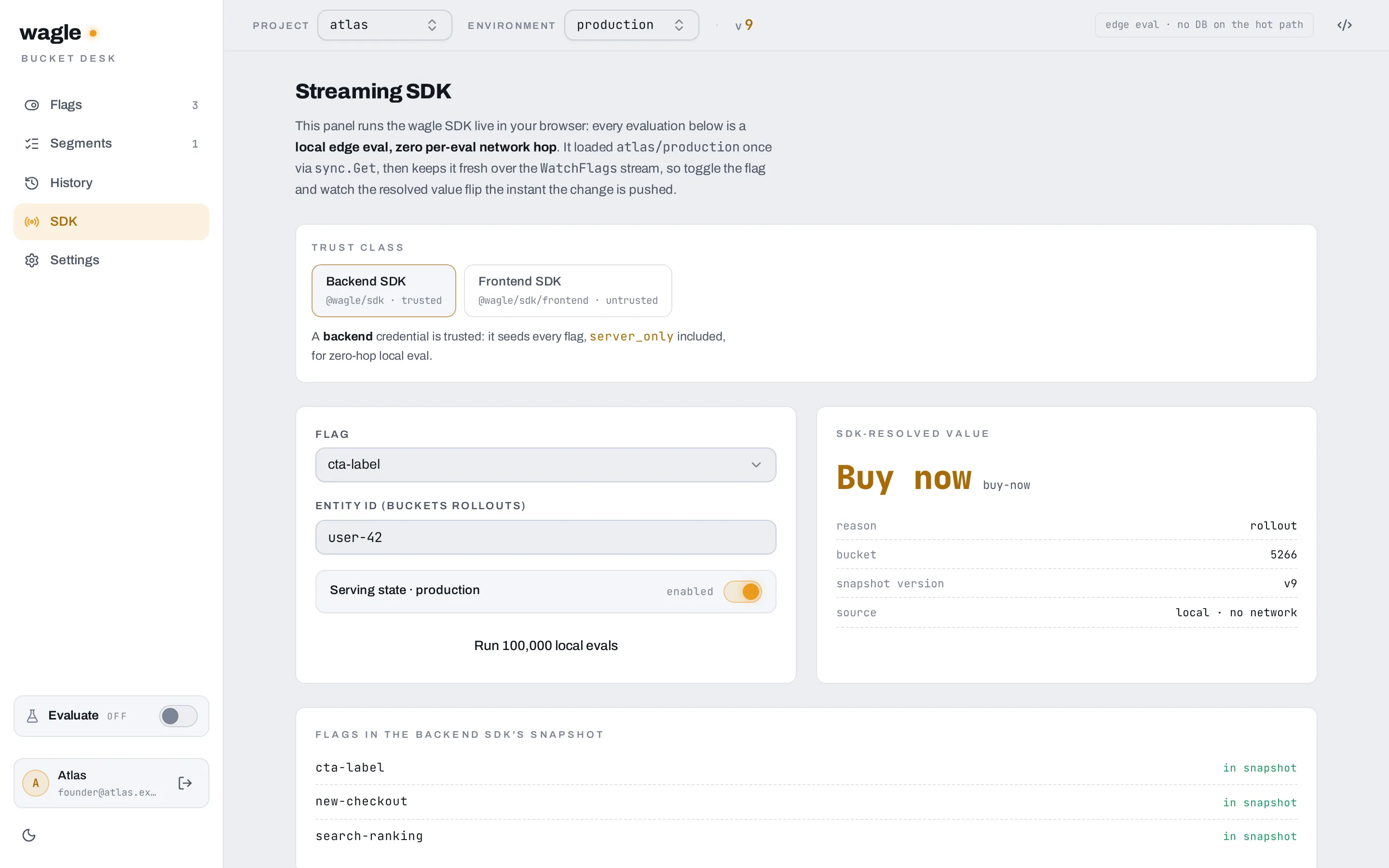This screenshot has width=1389, height=868.
Task: Click the BUCKET DESK subtitle
Action: pos(68,58)
